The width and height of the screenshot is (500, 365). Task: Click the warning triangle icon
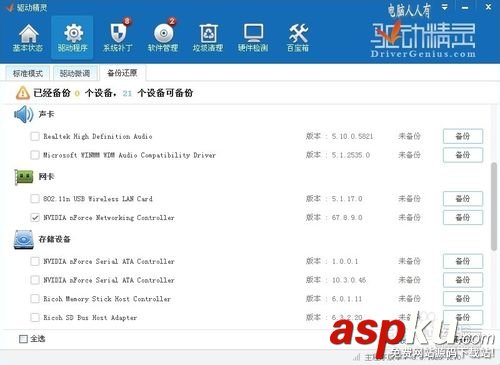coord(23,93)
